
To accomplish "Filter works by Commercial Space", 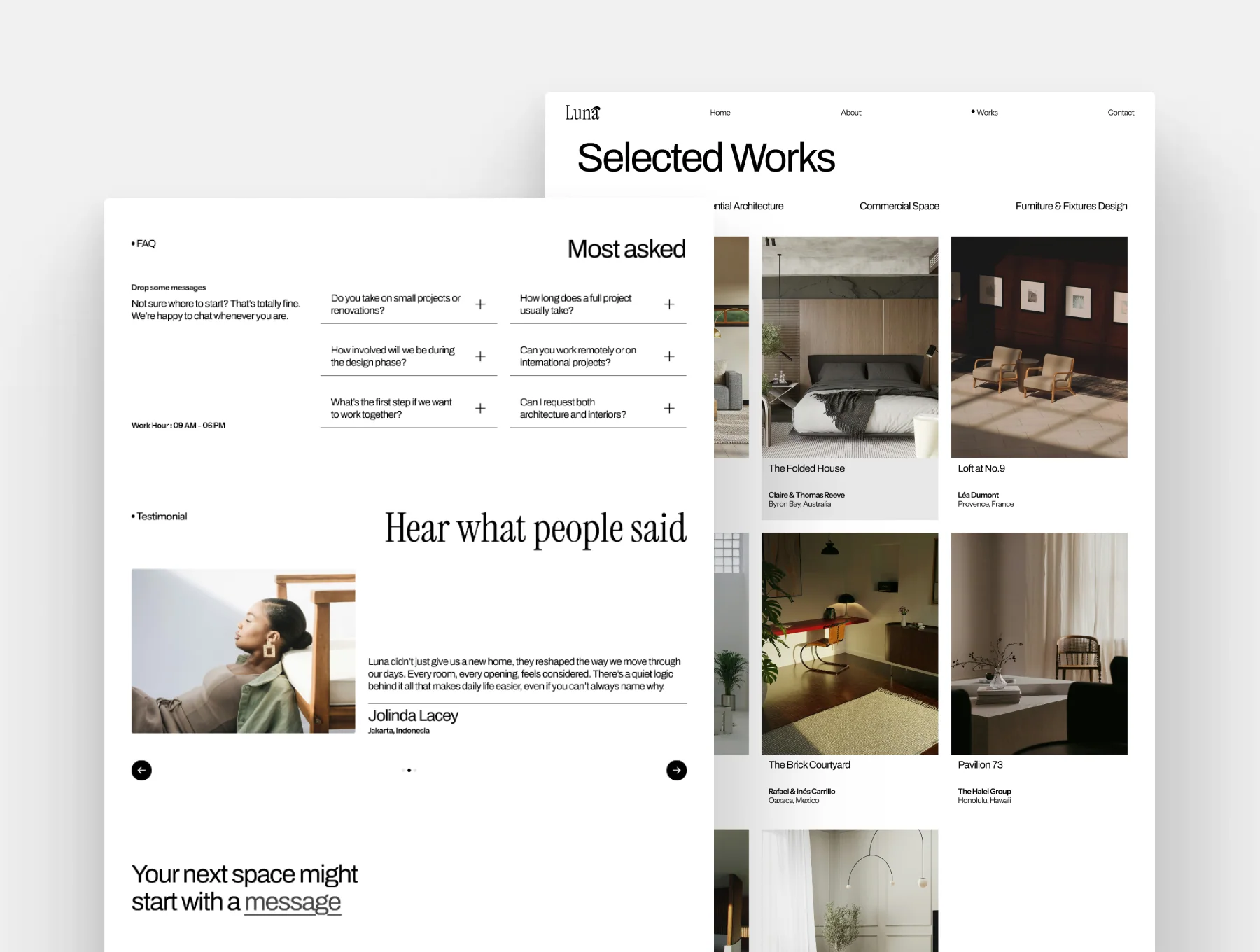I will (899, 206).
